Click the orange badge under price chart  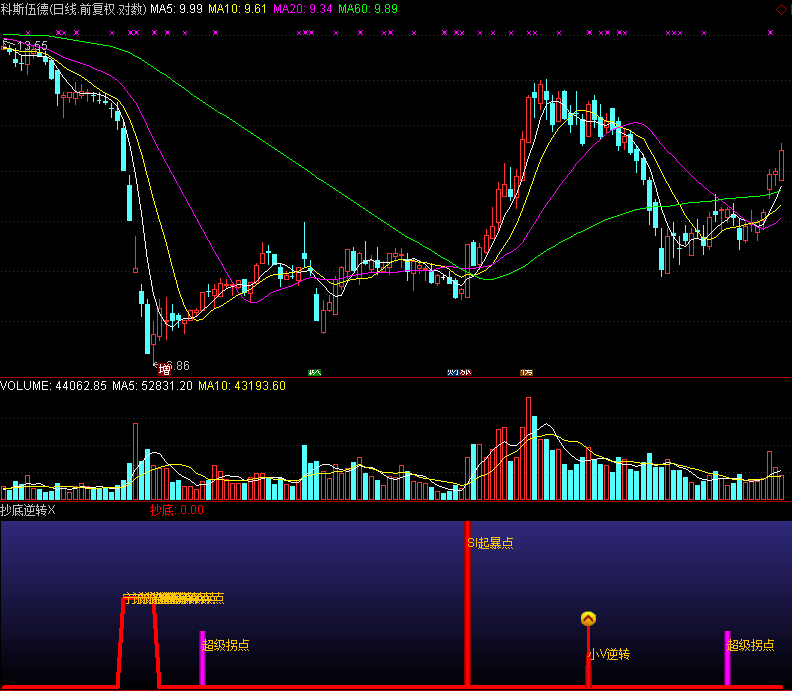526,373
